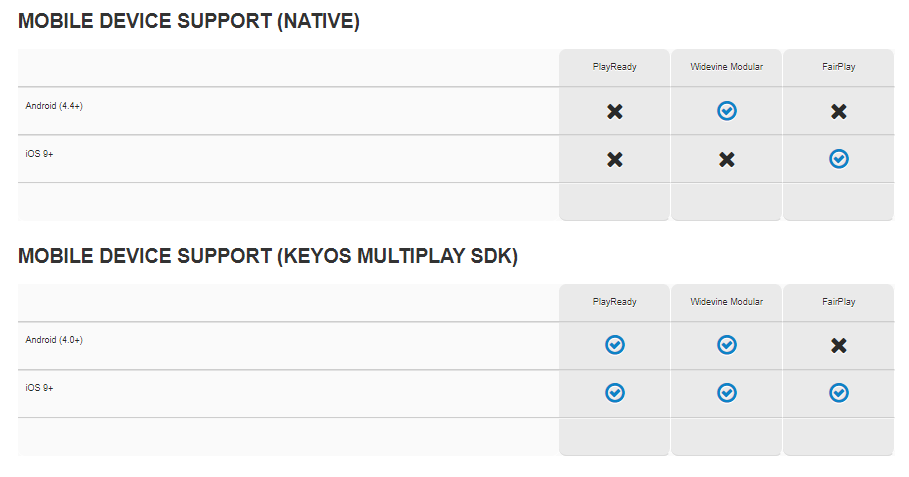Screen dimensions: 909x477
Task: Select the FairPlay column header in SDK table
Action: coord(838,301)
